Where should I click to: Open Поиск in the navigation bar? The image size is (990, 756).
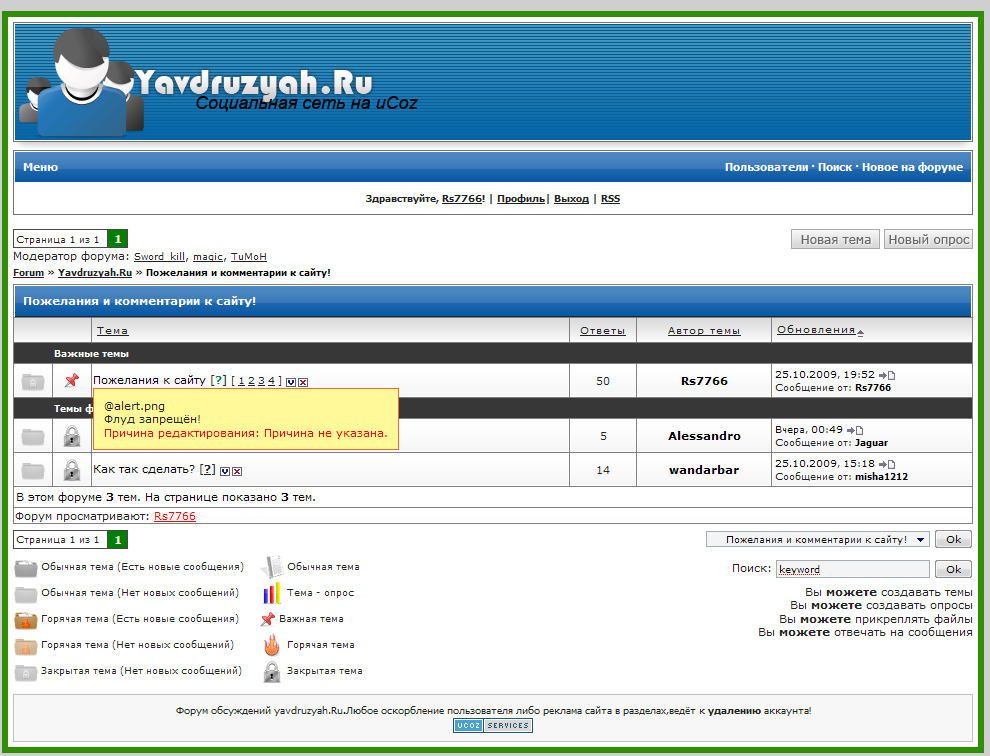tap(835, 167)
